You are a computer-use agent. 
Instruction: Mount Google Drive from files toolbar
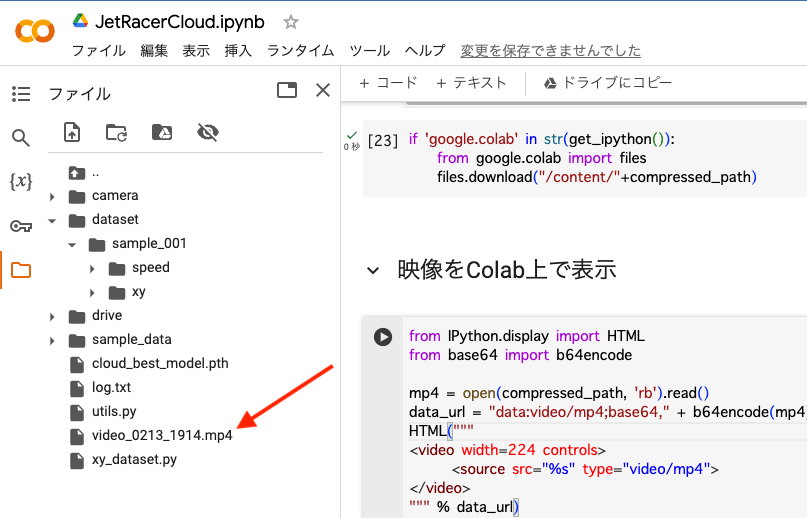(x=162, y=132)
